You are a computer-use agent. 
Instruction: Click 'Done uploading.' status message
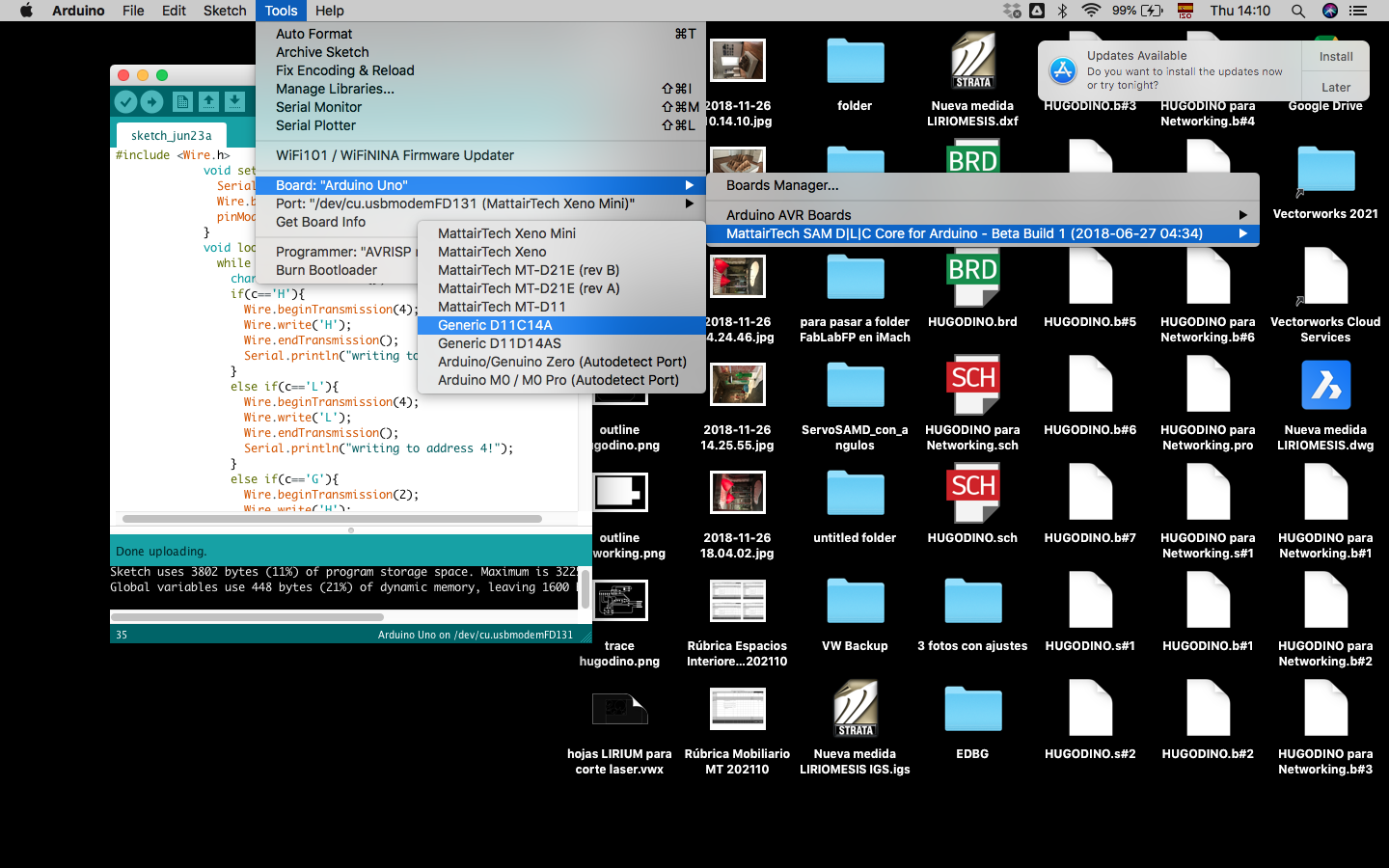(161, 552)
